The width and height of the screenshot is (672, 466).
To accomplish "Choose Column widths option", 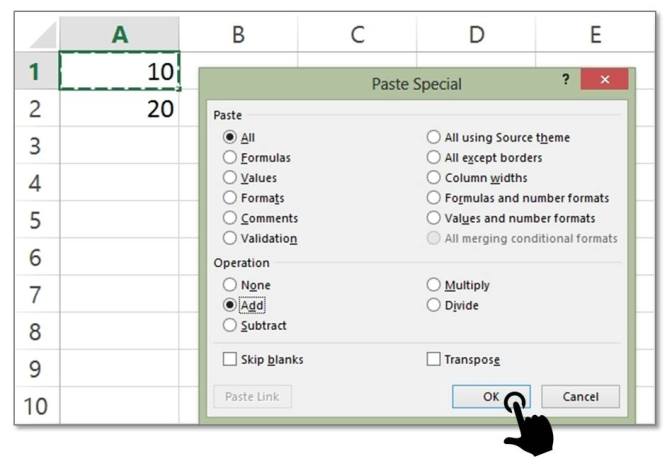I will click(x=477, y=177).
